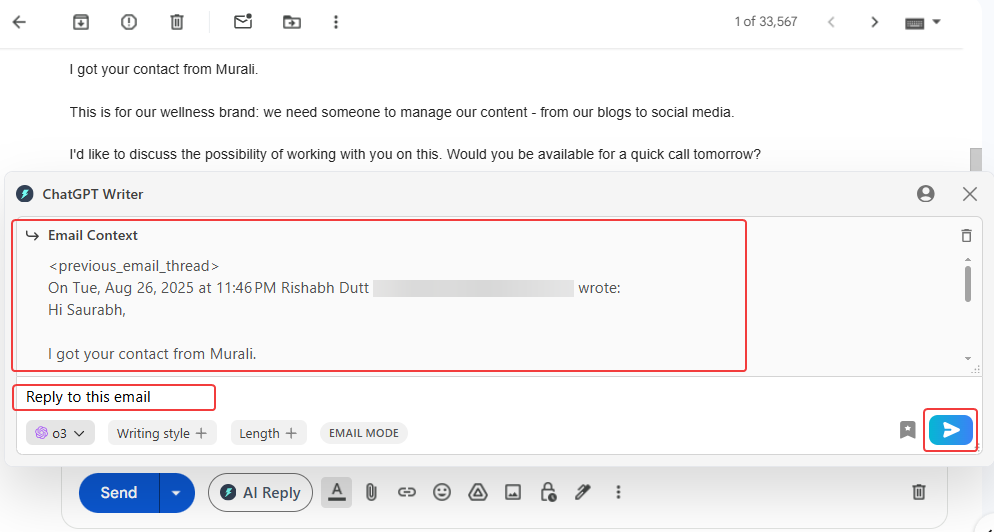Insert files using Google Drive
The width and height of the screenshot is (994, 532).
477,492
